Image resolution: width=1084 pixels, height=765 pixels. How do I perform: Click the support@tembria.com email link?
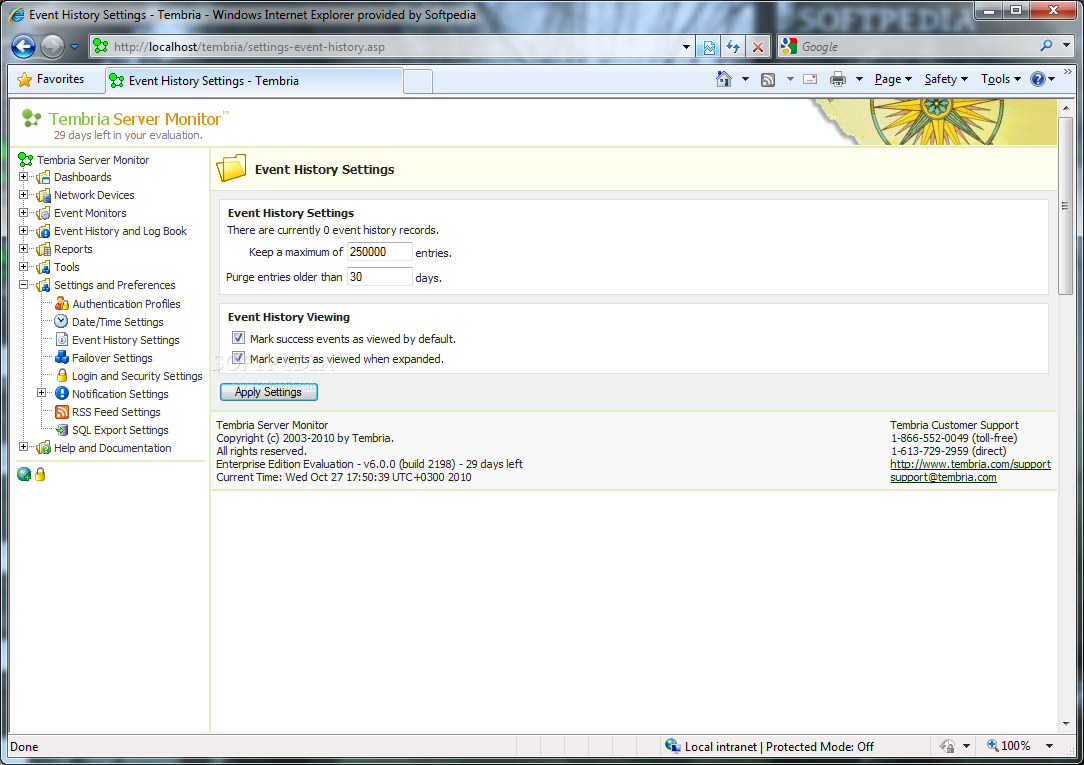click(x=943, y=478)
